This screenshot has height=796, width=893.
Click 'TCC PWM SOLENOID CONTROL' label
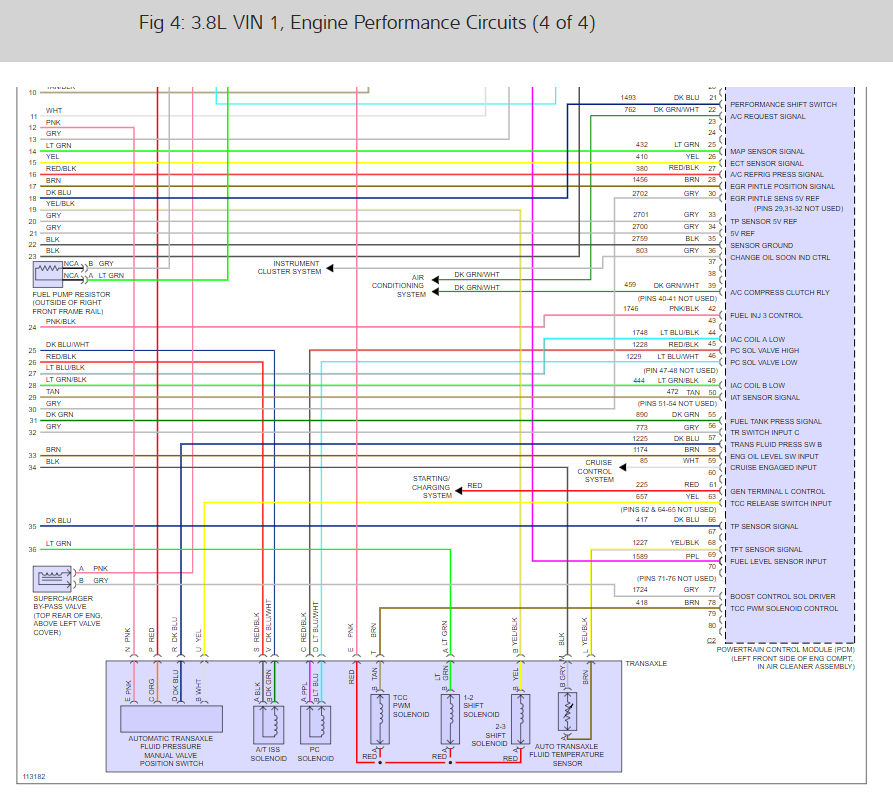click(784, 609)
